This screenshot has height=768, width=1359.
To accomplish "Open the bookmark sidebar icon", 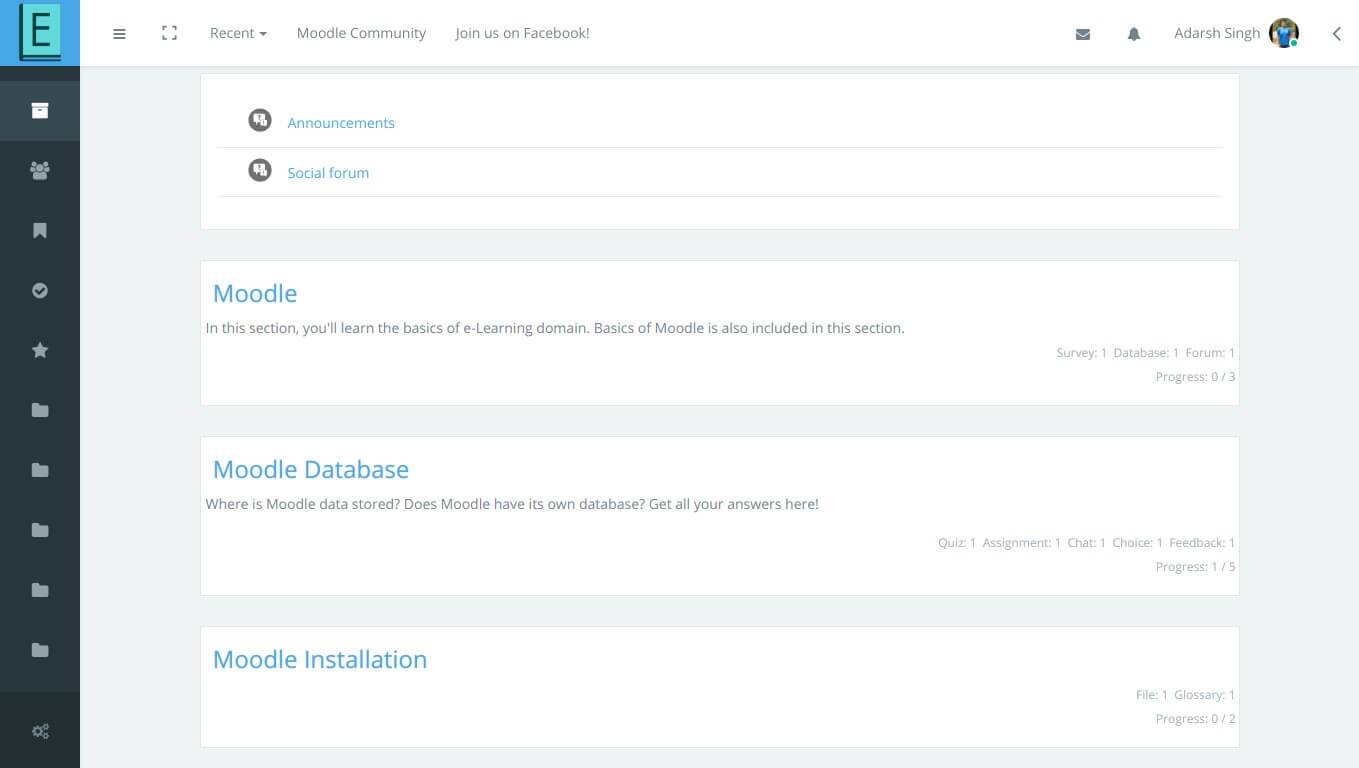I will [40, 230].
